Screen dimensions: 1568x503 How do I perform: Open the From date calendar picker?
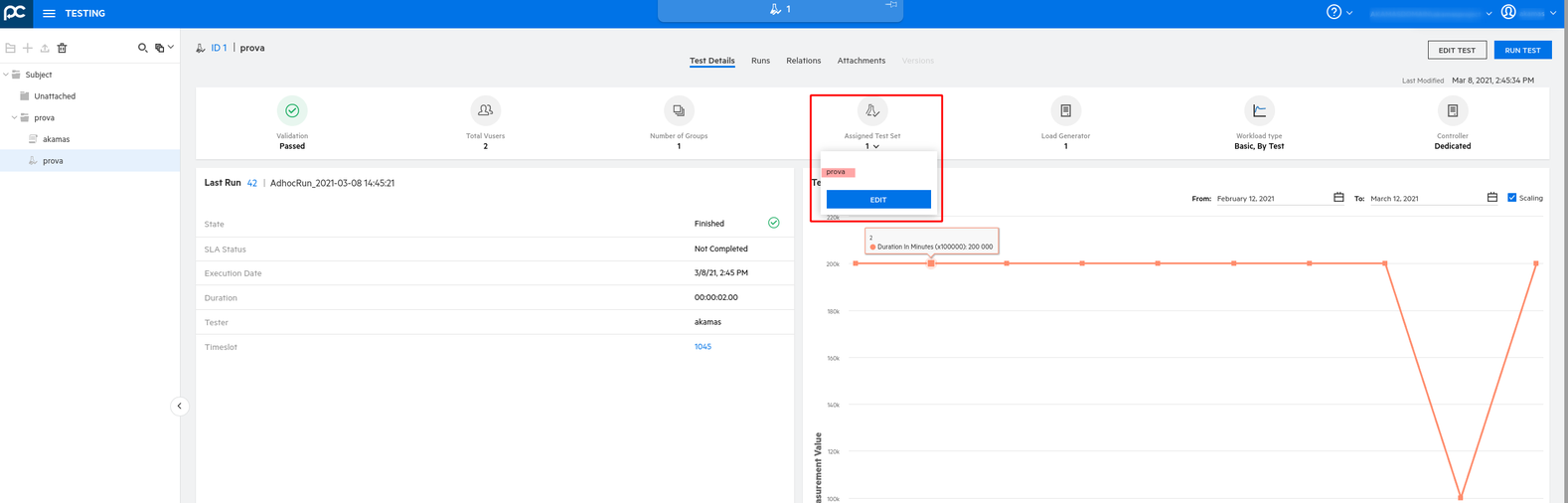(x=1338, y=198)
